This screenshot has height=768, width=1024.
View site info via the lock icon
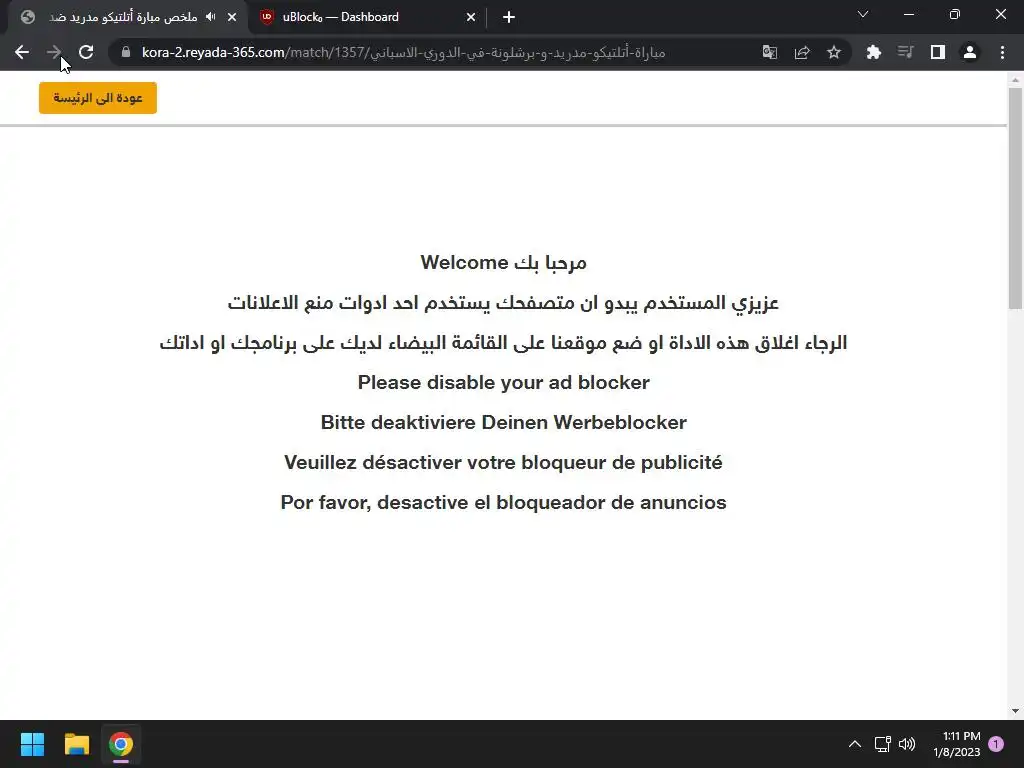point(126,52)
